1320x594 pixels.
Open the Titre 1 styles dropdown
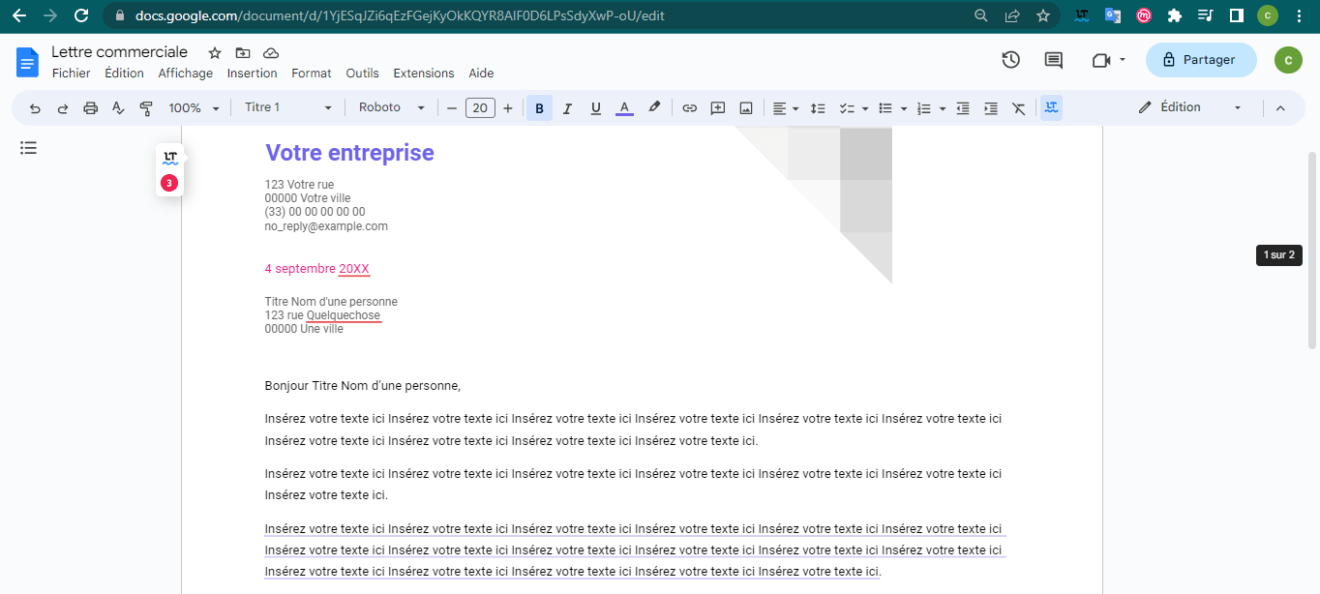tap(287, 107)
